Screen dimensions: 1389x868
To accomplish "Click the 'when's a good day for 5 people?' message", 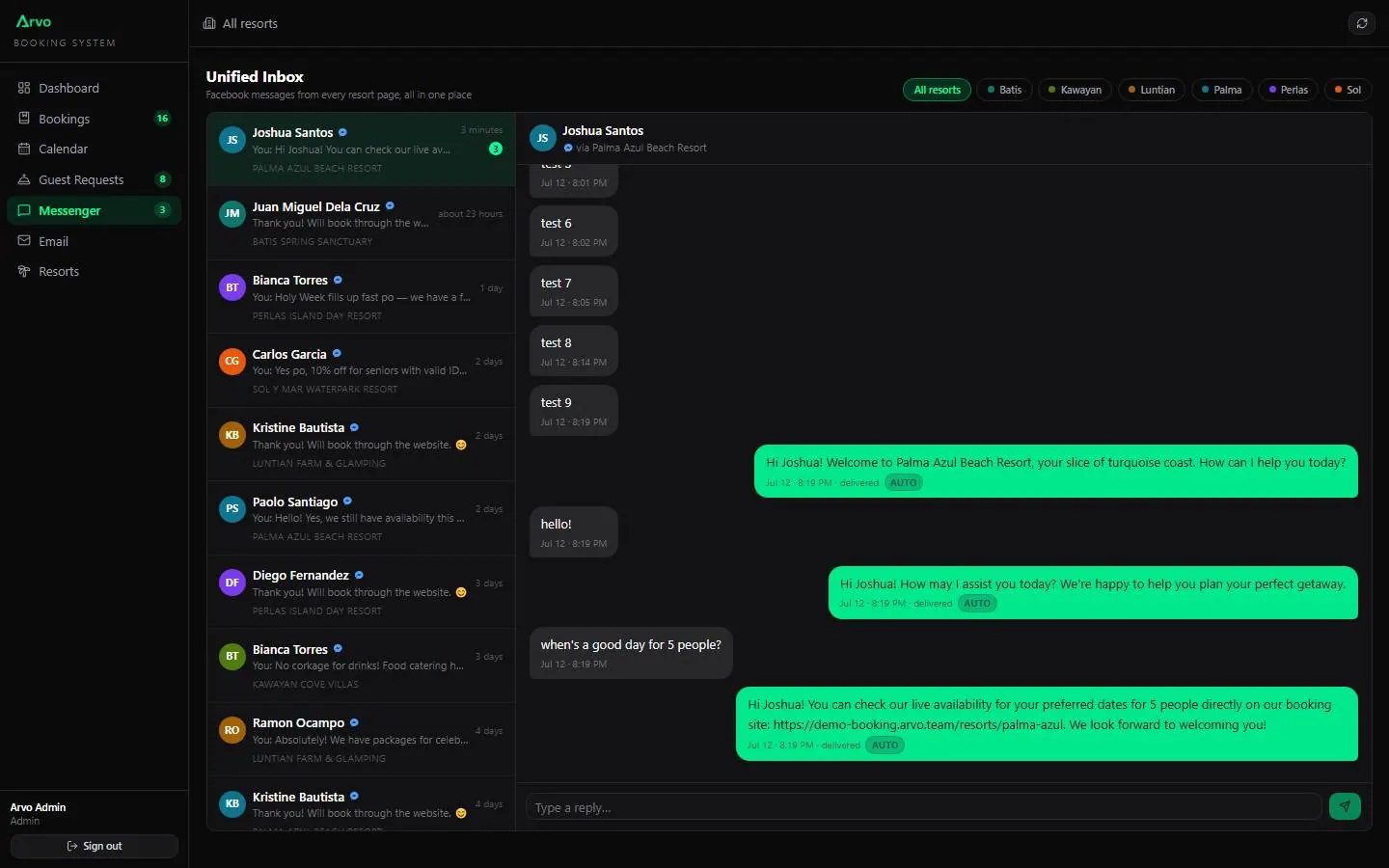I will point(631,653).
